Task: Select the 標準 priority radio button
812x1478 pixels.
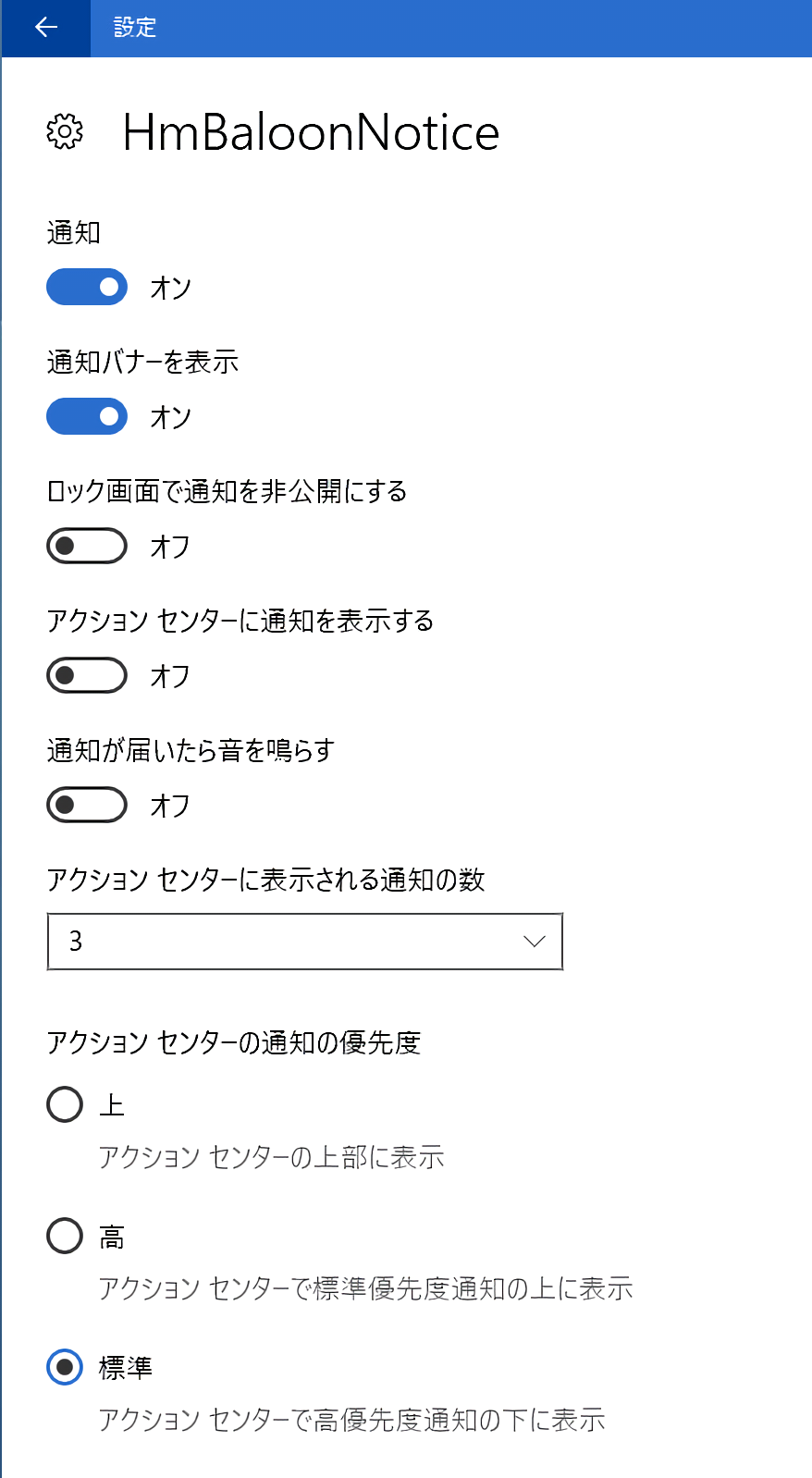Action: (65, 1367)
